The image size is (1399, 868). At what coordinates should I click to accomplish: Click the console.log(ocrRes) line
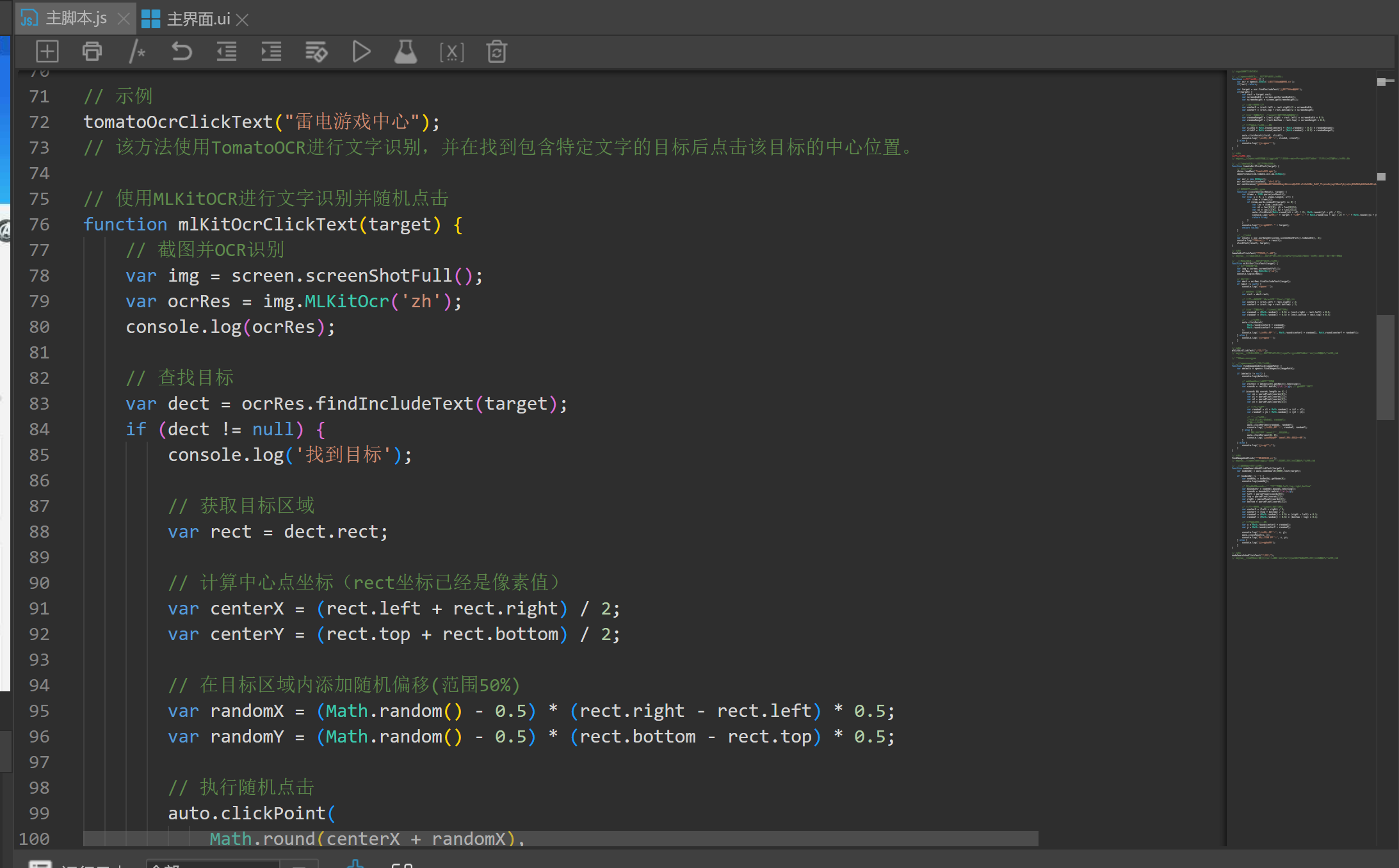coord(230,327)
